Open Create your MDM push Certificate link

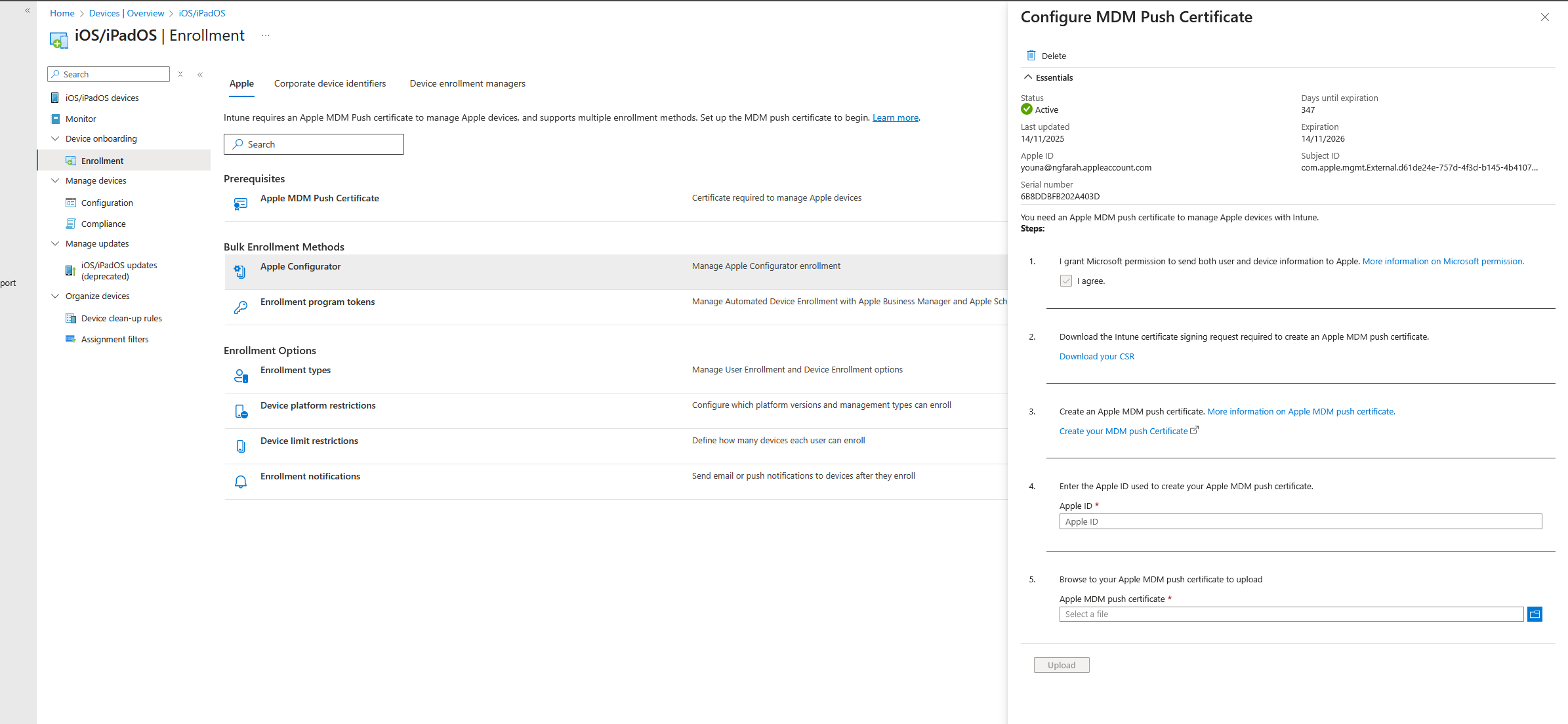[x=1123, y=432]
